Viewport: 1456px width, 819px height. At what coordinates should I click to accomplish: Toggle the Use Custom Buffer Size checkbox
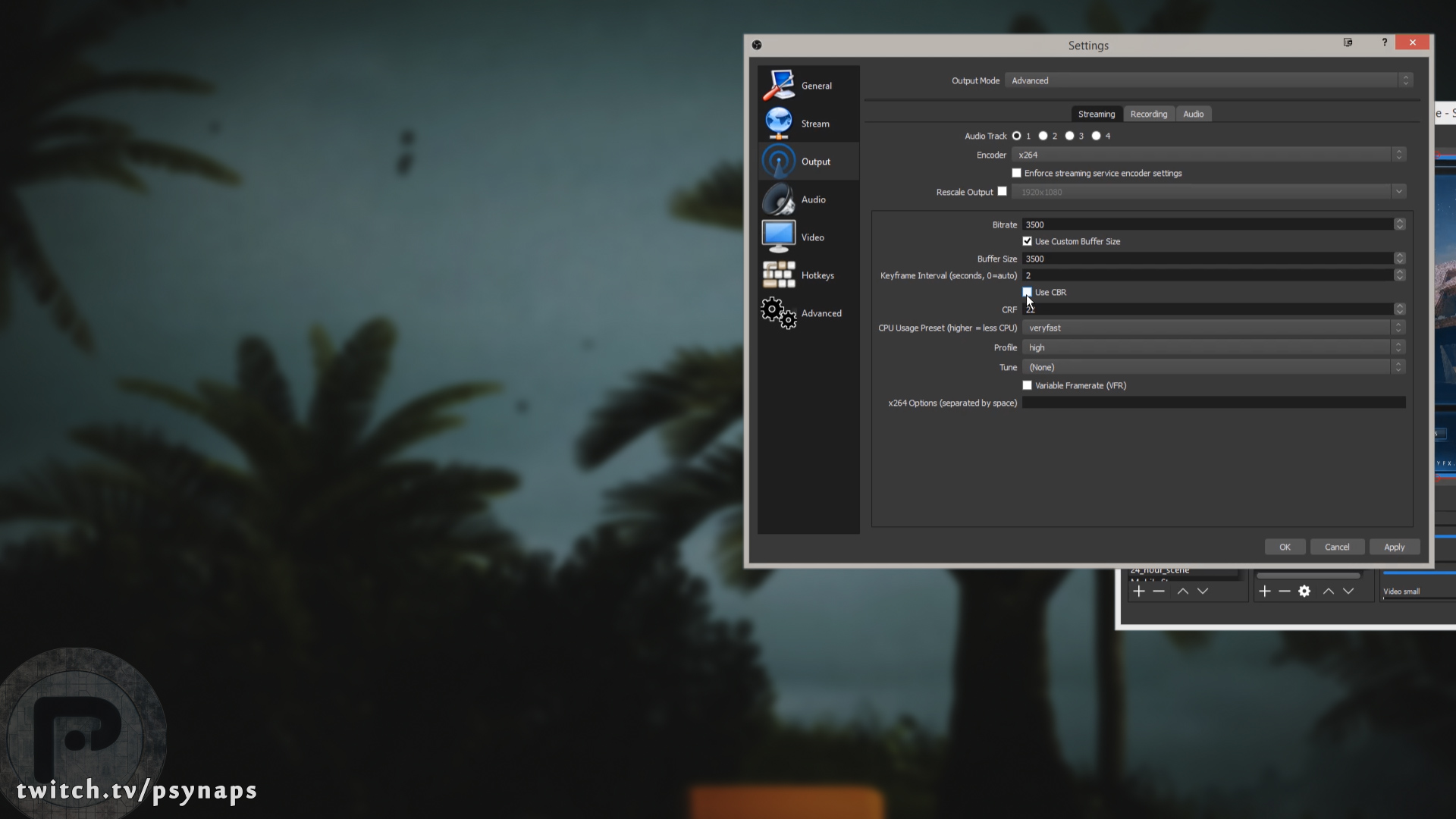(x=1028, y=241)
